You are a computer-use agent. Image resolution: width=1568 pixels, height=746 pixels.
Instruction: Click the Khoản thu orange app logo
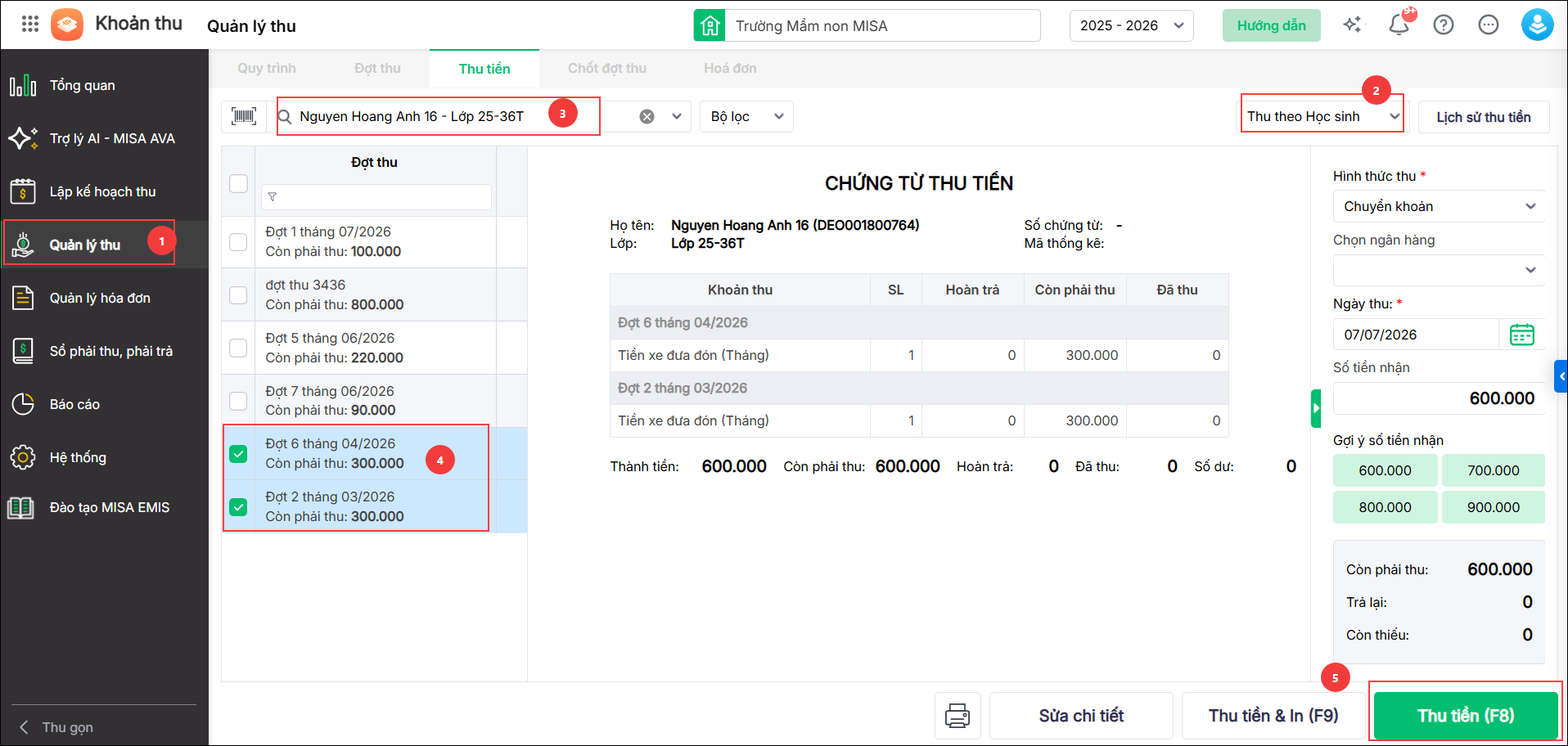coord(67,25)
